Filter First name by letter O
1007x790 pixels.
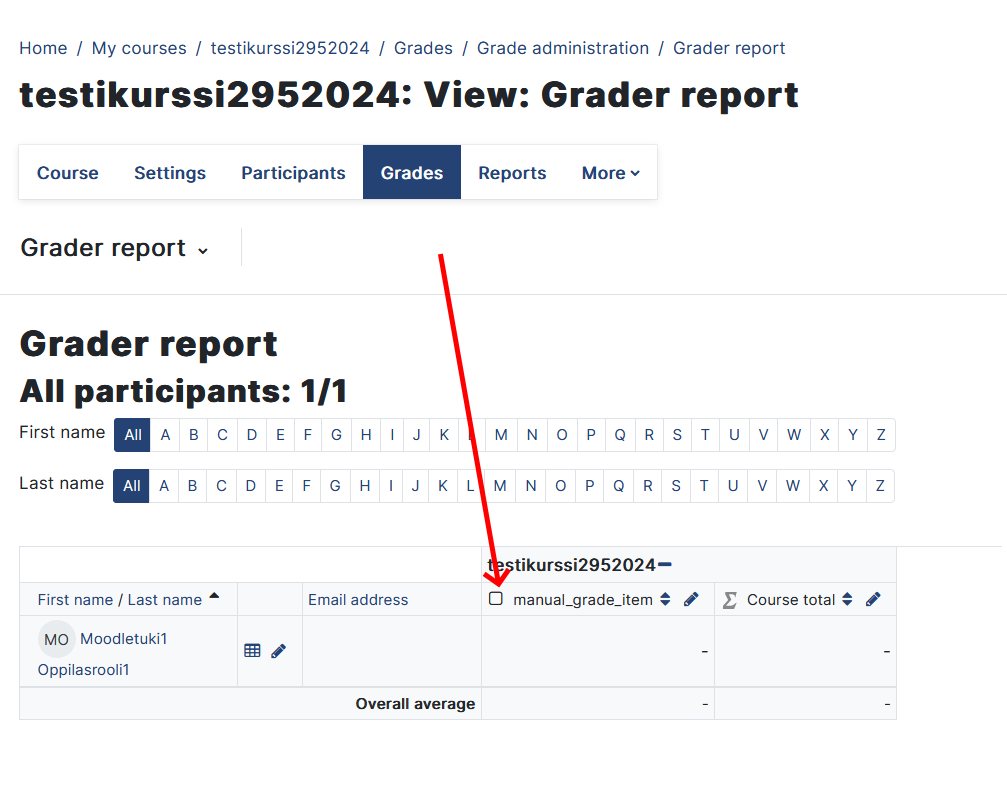tap(562, 435)
